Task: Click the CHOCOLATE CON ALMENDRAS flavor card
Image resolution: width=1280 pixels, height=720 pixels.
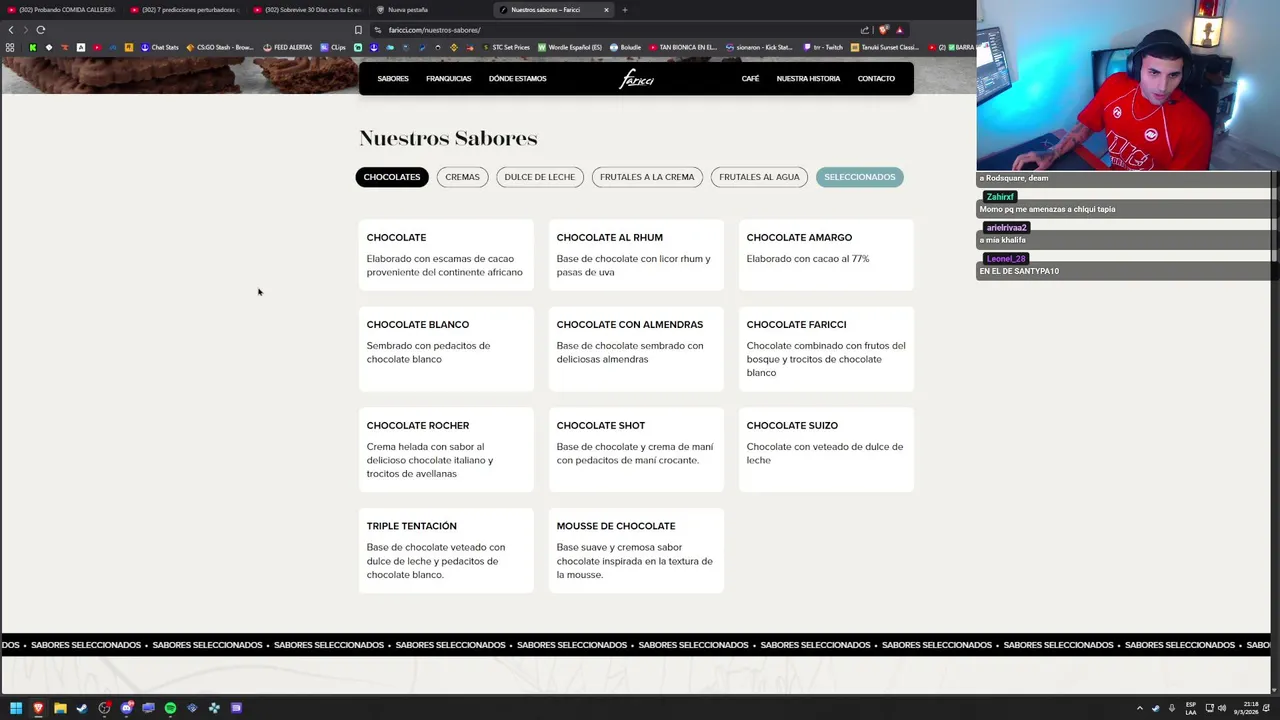Action: pyautogui.click(x=636, y=349)
